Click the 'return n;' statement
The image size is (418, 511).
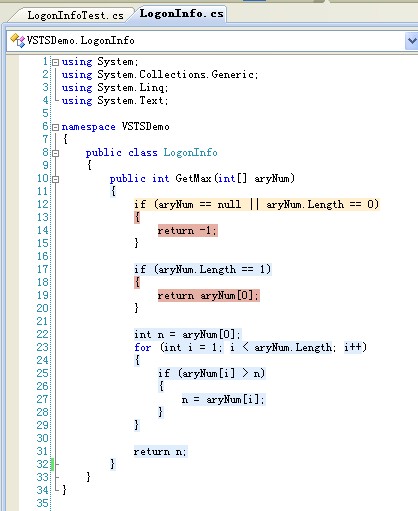[160, 451]
